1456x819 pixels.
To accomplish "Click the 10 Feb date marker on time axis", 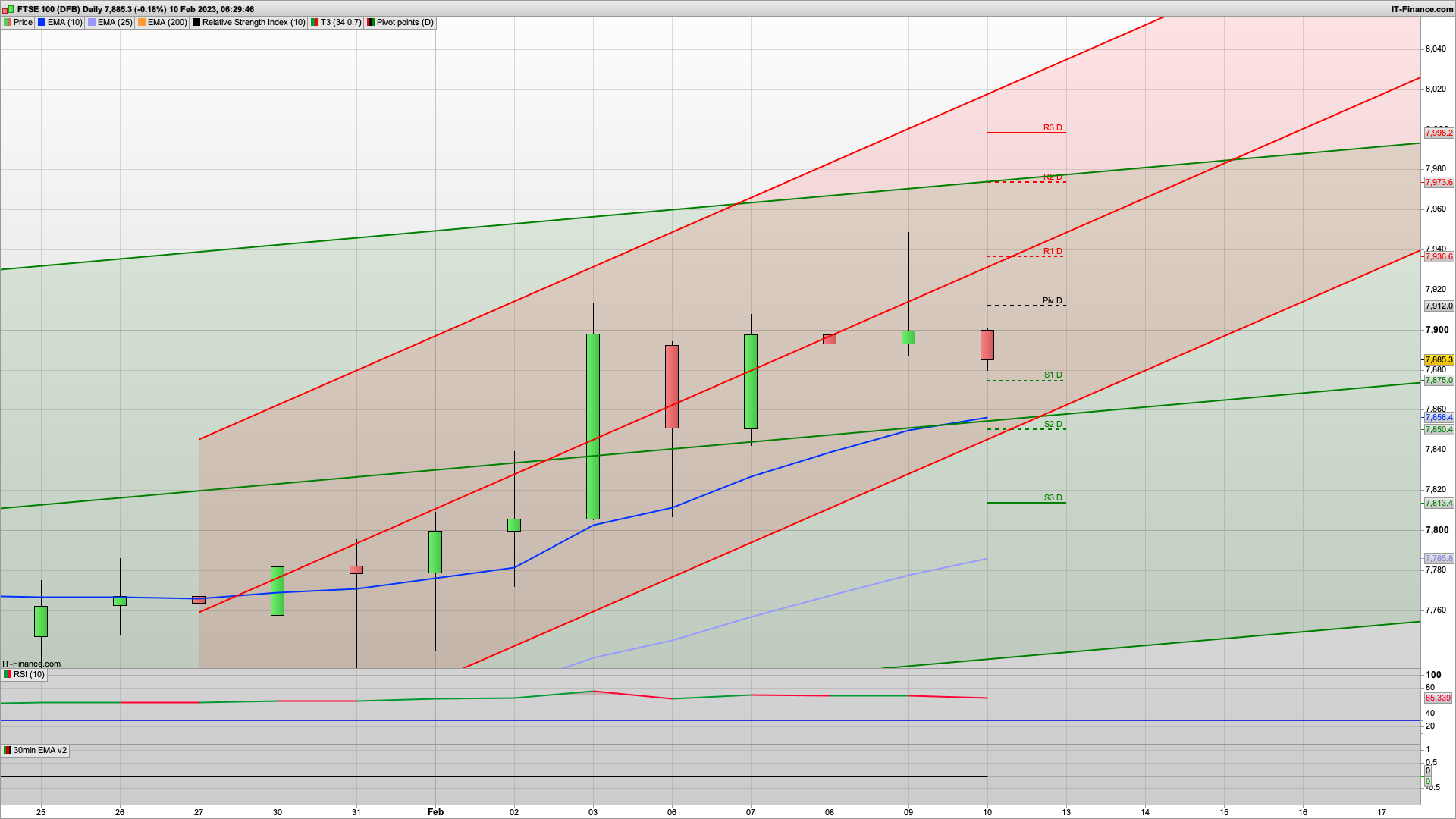I will [x=987, y=812].
